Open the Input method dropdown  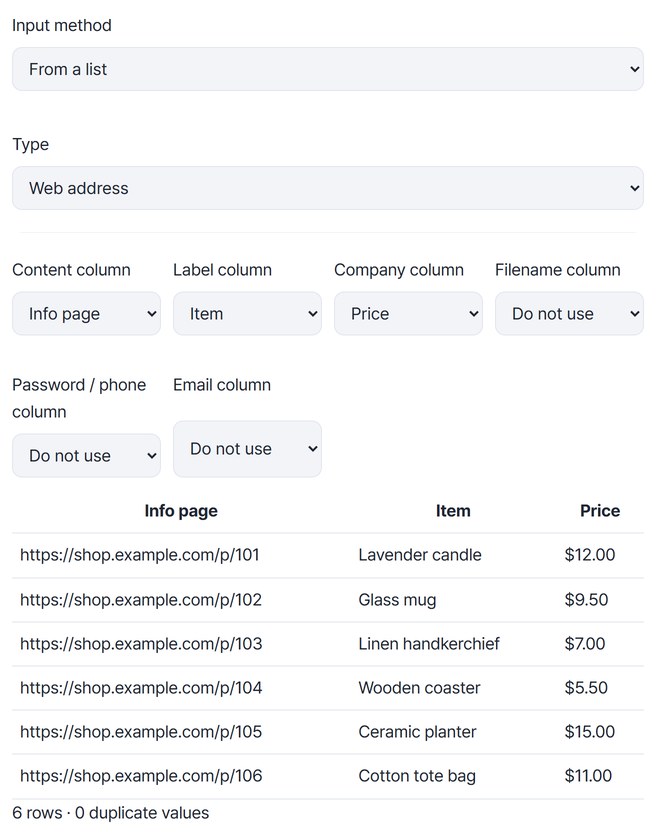pyautogui.click(x=328, y=69)
